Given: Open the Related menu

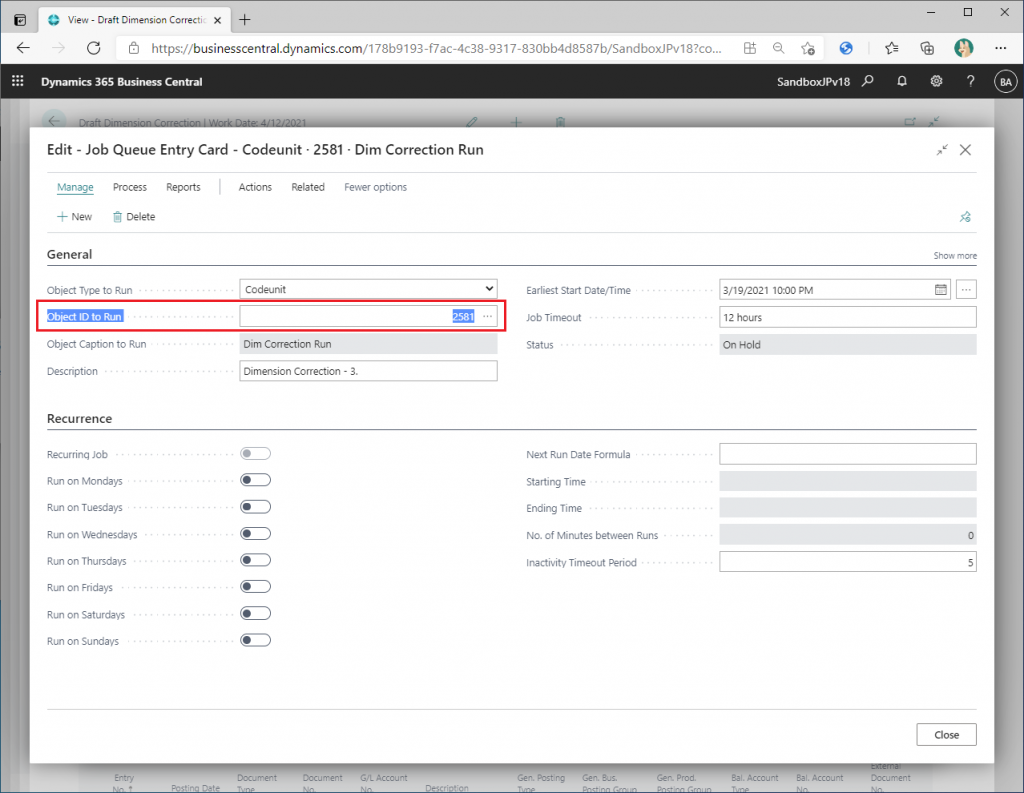Looking at the screenshot, I should coord(308,187).
